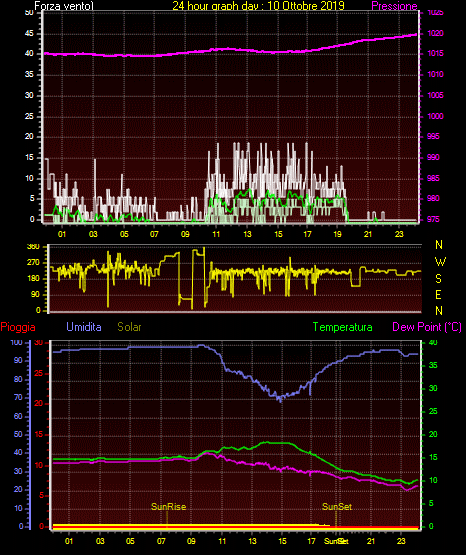Select pressure axis value 1015
This screenshot has width=466, height=555.
point(436,53)
